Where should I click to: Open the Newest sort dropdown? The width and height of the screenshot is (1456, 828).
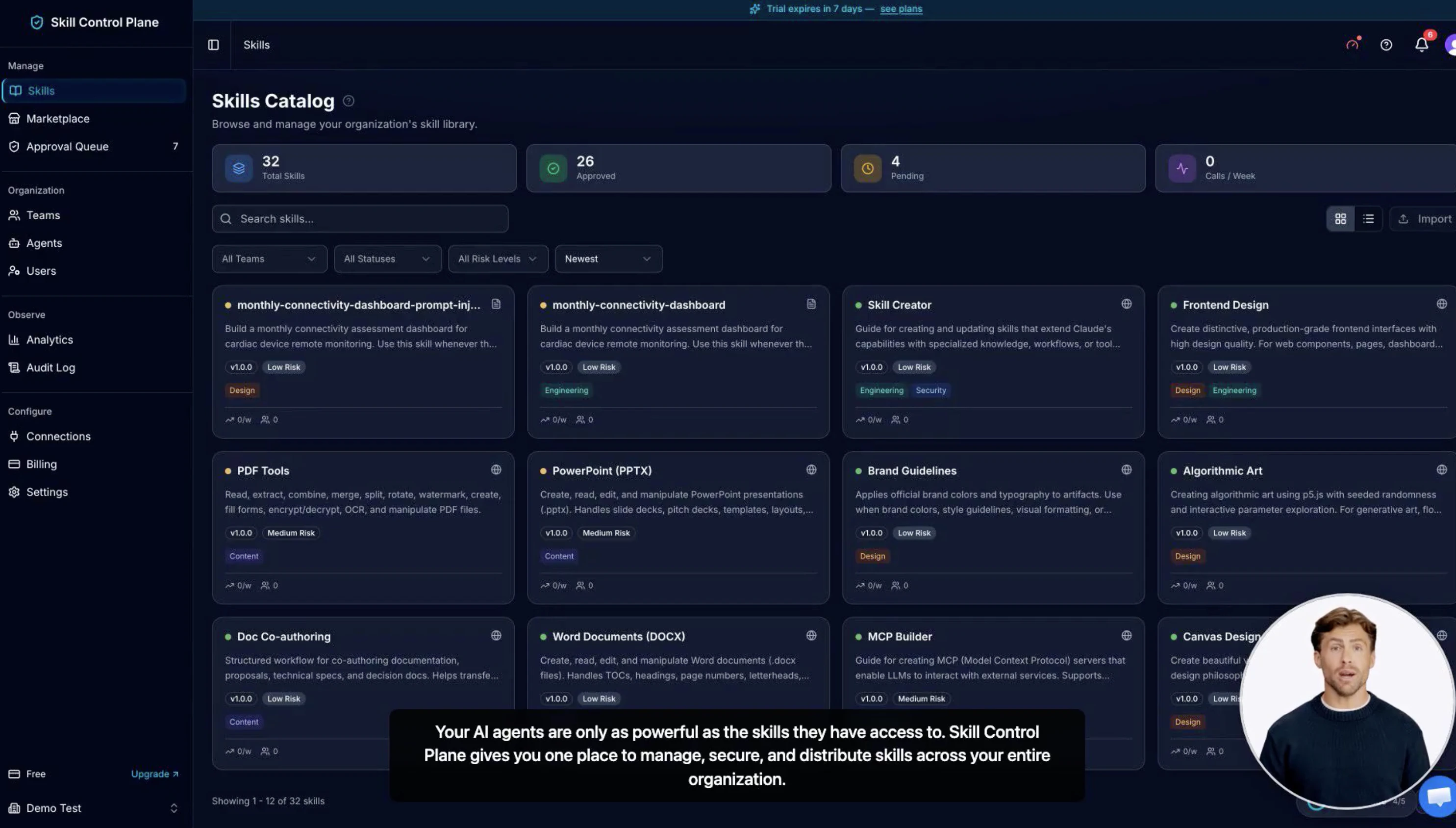(608, 259)
